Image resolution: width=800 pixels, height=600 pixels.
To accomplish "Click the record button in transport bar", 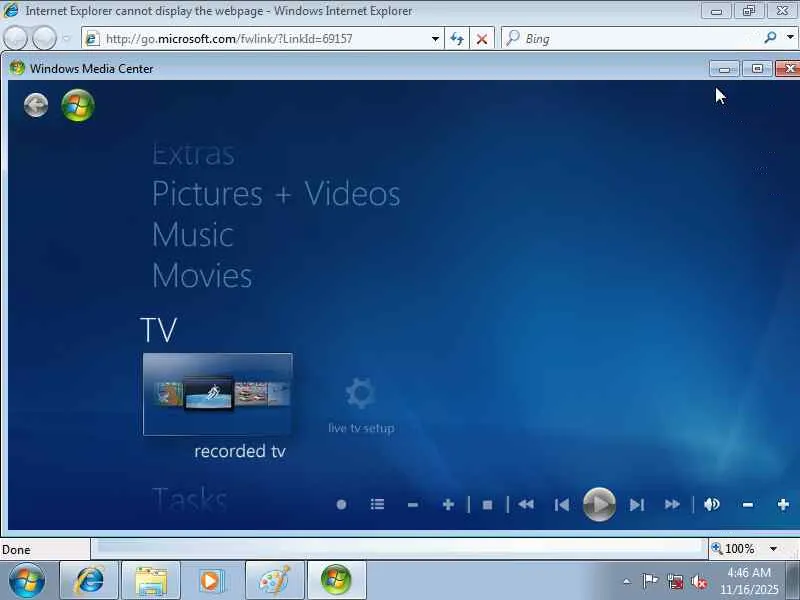I will coord(341,505).
